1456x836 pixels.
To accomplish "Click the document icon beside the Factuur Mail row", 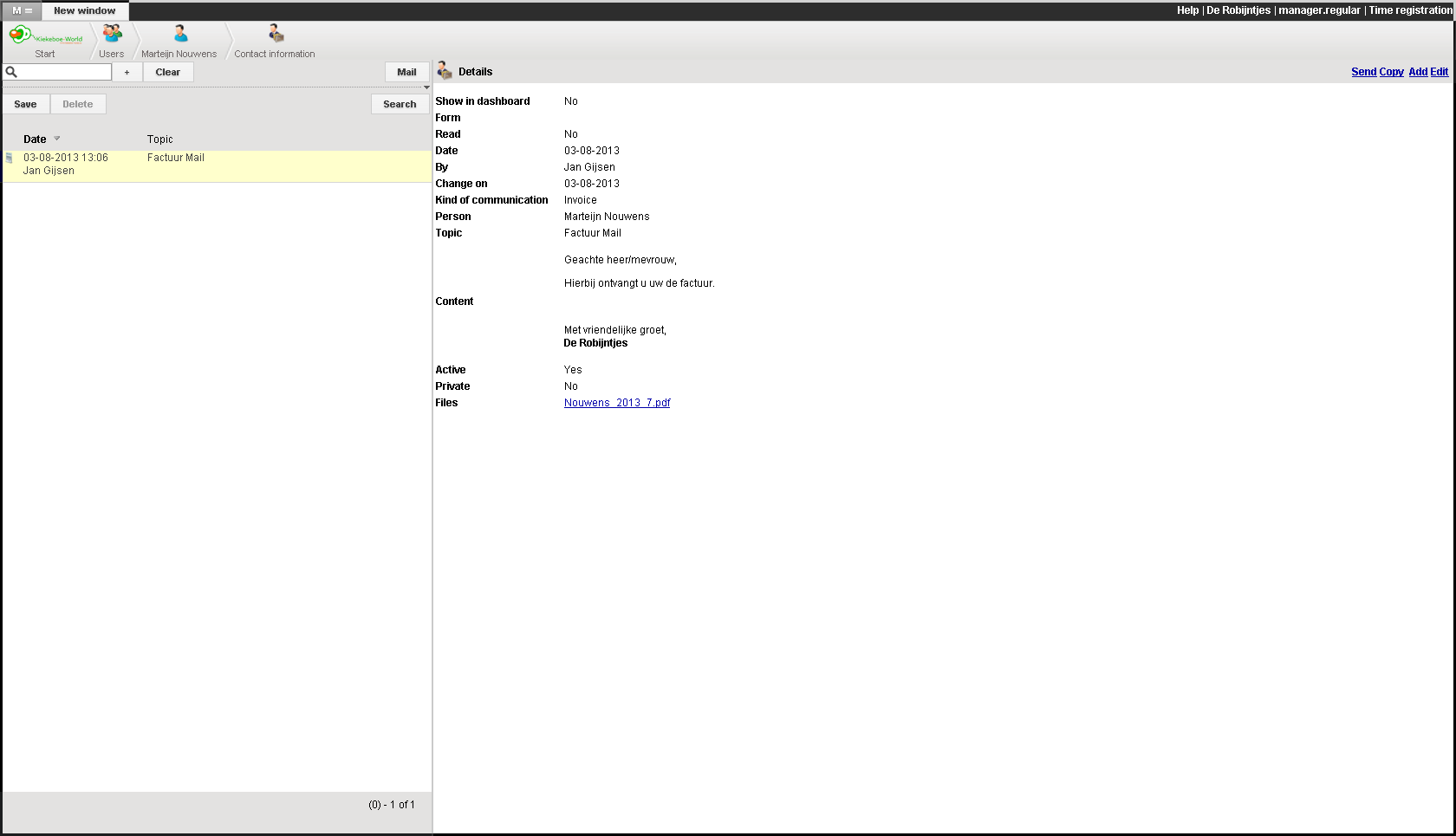I will point(10,158).
